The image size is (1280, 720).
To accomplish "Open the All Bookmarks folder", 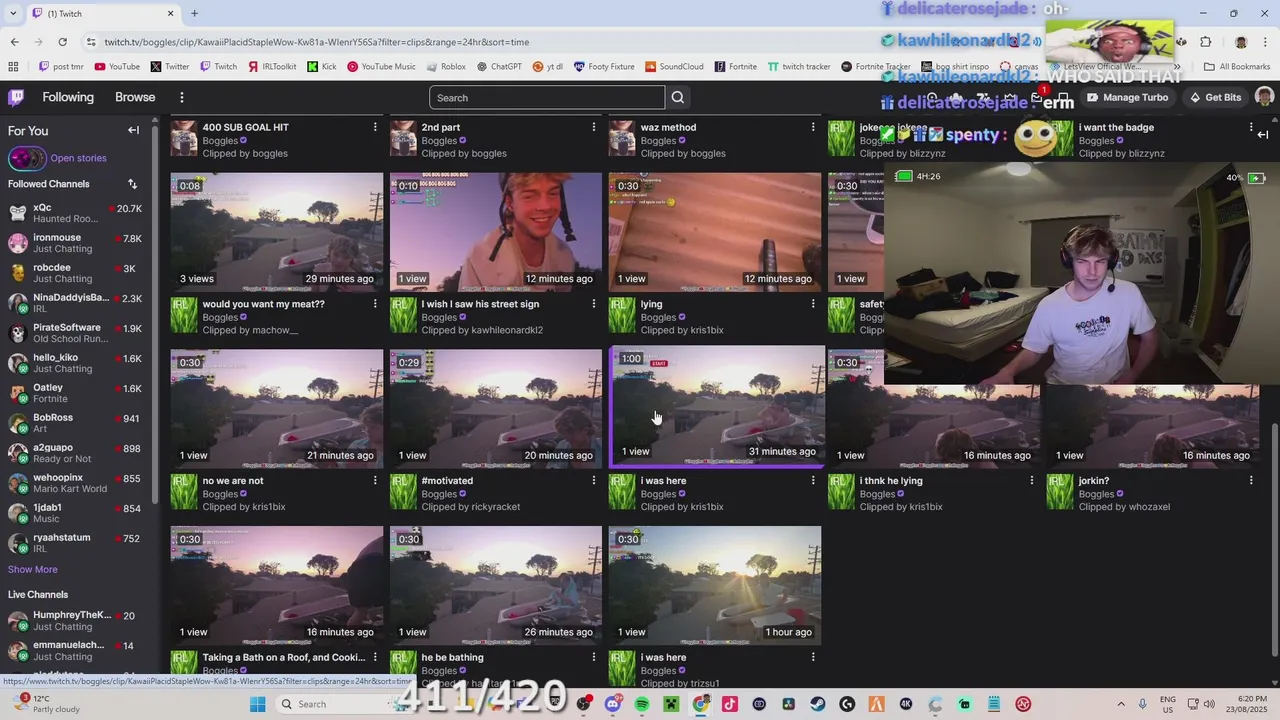I will pos(1237,67).
